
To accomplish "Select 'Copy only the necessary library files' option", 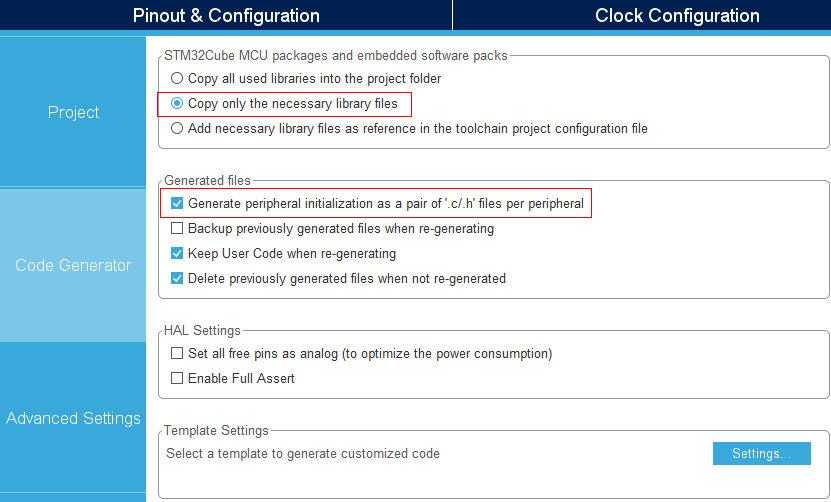I will click(x=177, y=103).
